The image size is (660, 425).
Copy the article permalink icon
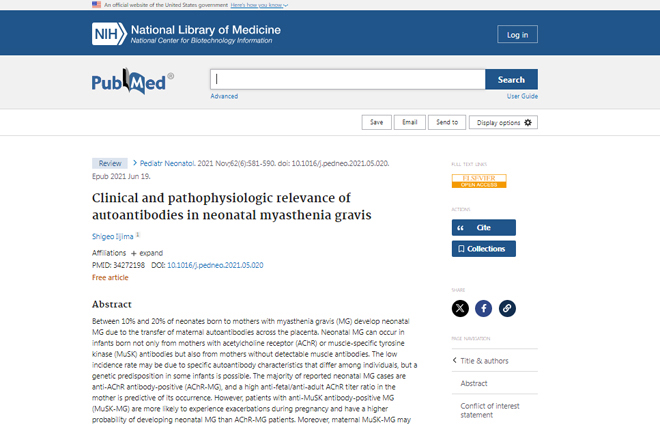(x=507, y=308)
